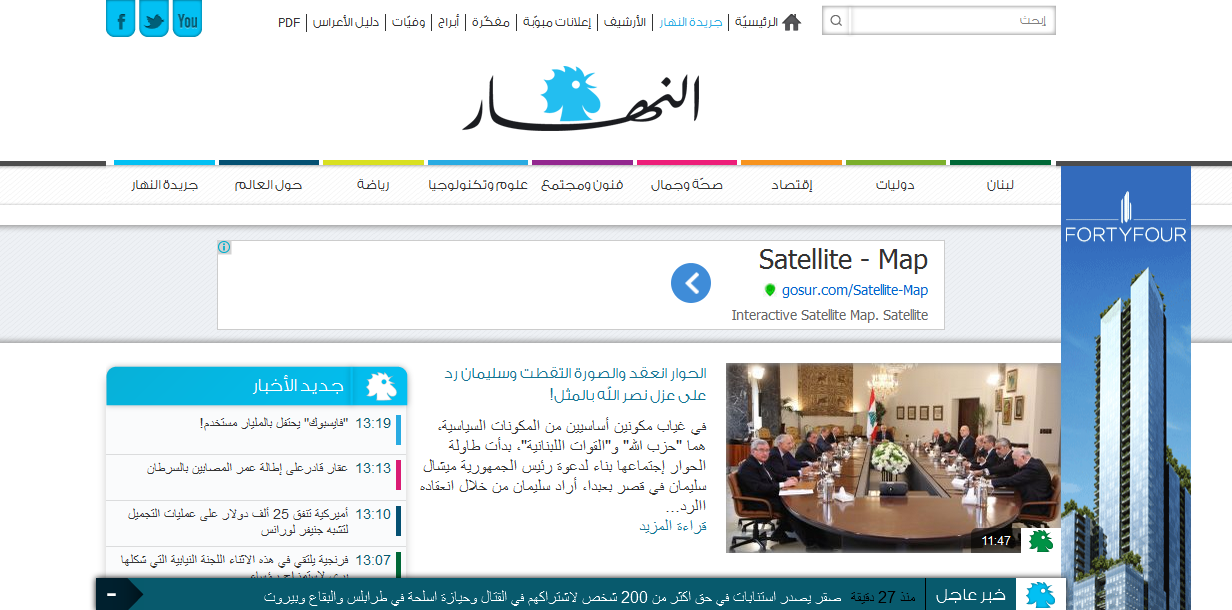1232x610 pixels.
Task: Open the YouTube social icon
Action: tap(187, 19)
